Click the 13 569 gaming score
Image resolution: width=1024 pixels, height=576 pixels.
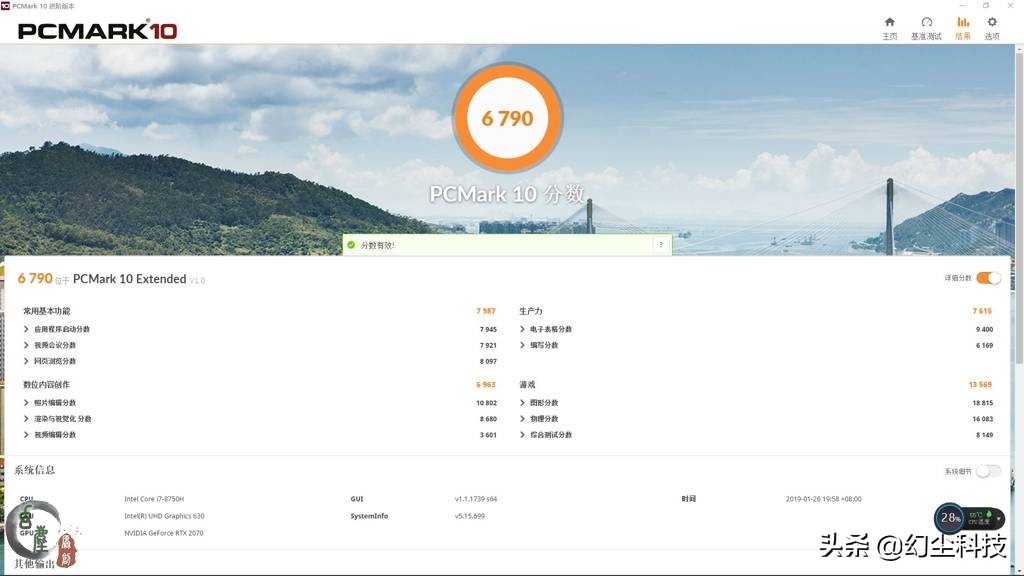(x=980, y=385)
